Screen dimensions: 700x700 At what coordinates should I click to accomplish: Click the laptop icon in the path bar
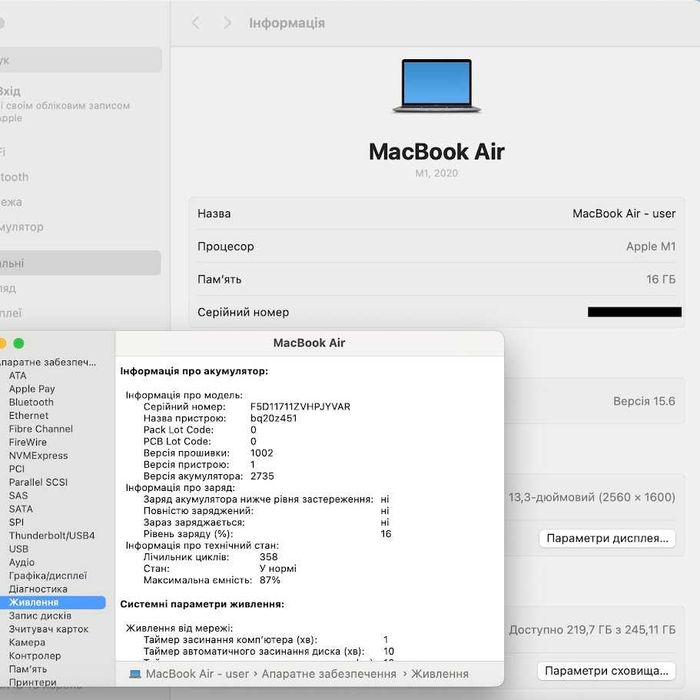[135, 674]
